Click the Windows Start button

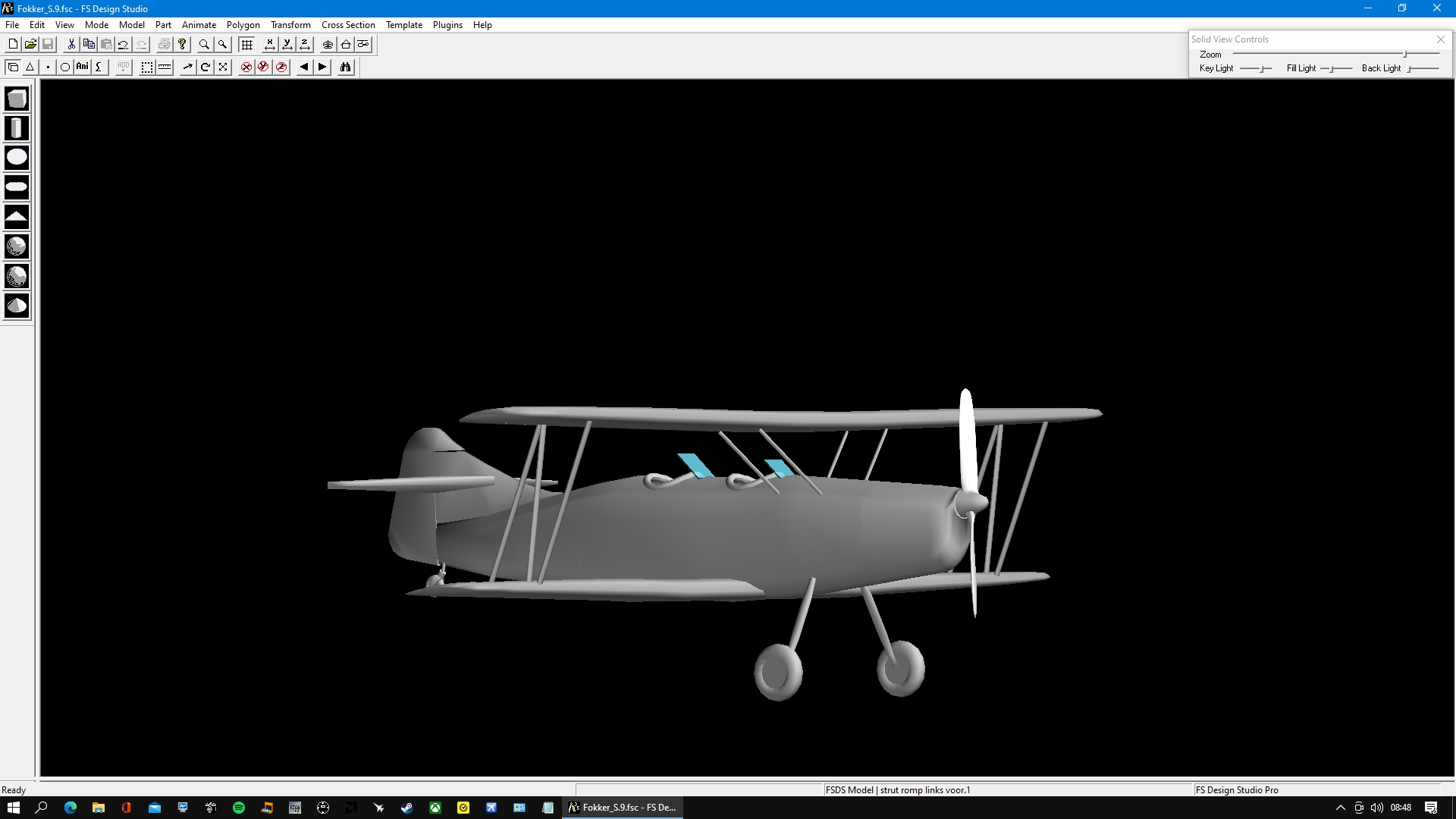pos(13,808)
